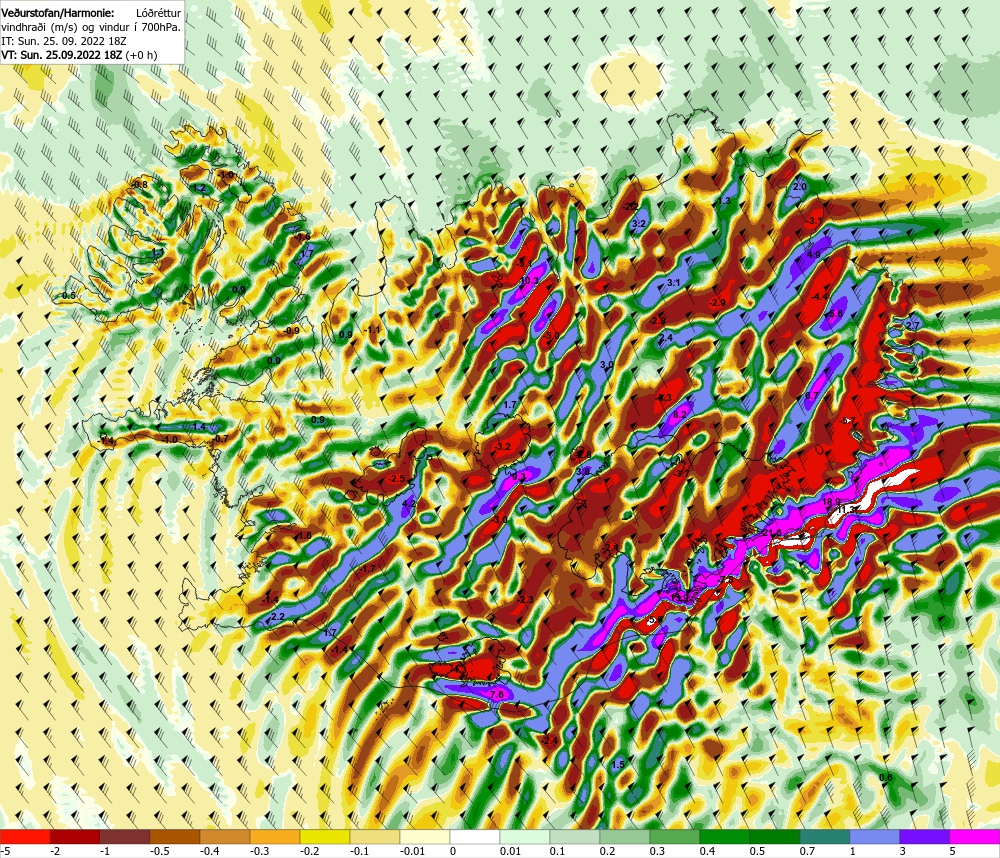Click the VT: Sun. 25.09.2022 18Z (+0 h) line
The height and width of the screenshot is (858, 1000).
(x=79, y=55)
